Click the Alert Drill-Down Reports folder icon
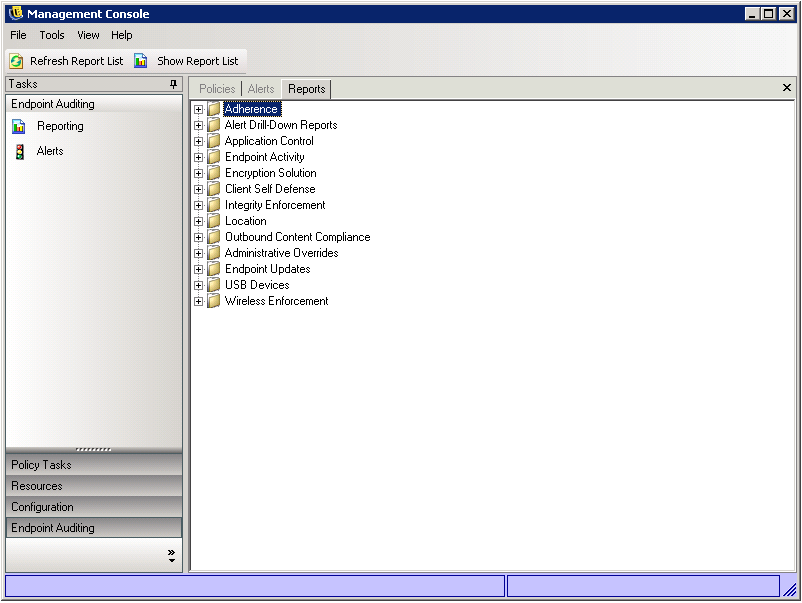 point(214,125)
